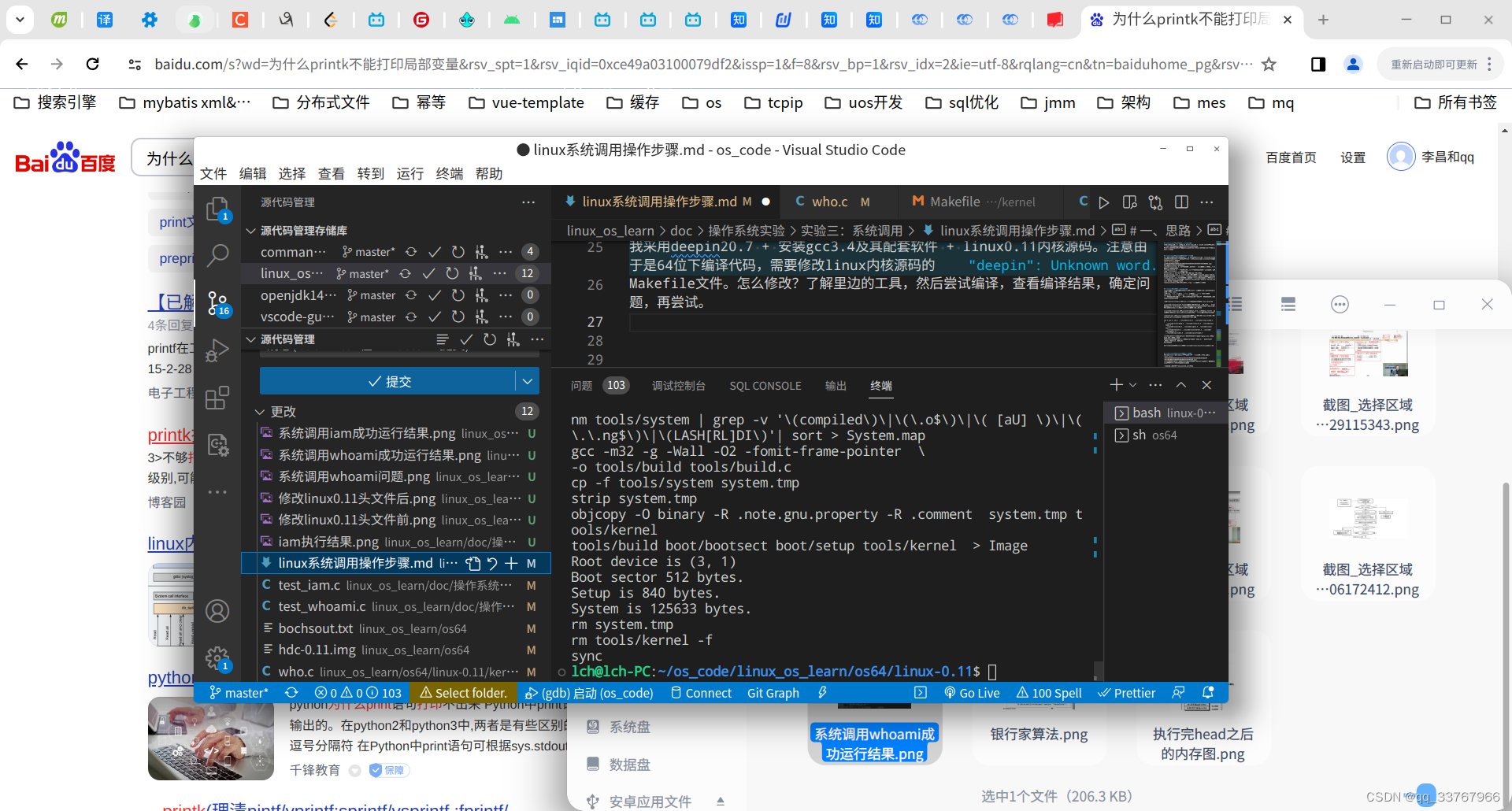Open Manage gear icon in VS Code activity bar

(217, 659)
